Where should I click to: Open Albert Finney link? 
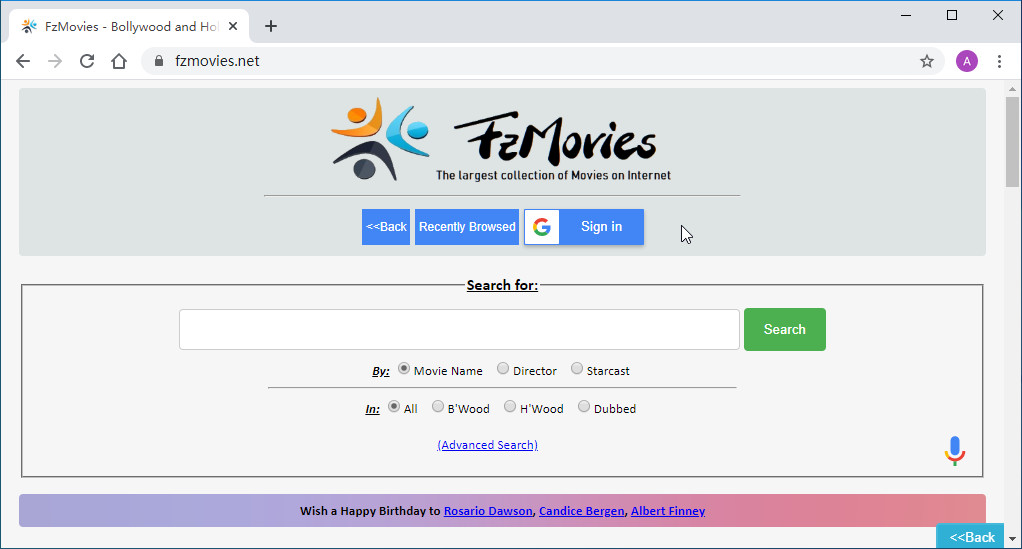pyautogui.click(x=668, y=511)
